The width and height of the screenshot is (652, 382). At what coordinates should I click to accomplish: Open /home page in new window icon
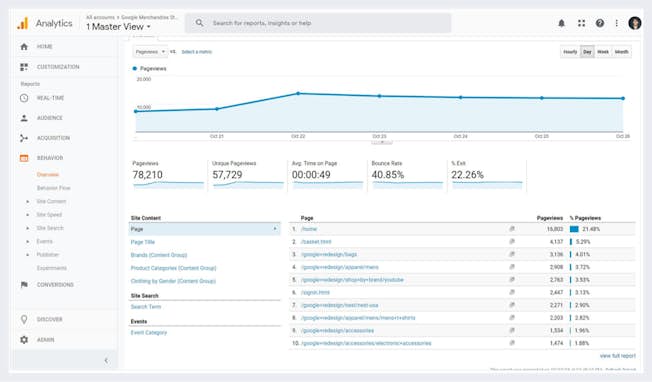pos(512,229)
